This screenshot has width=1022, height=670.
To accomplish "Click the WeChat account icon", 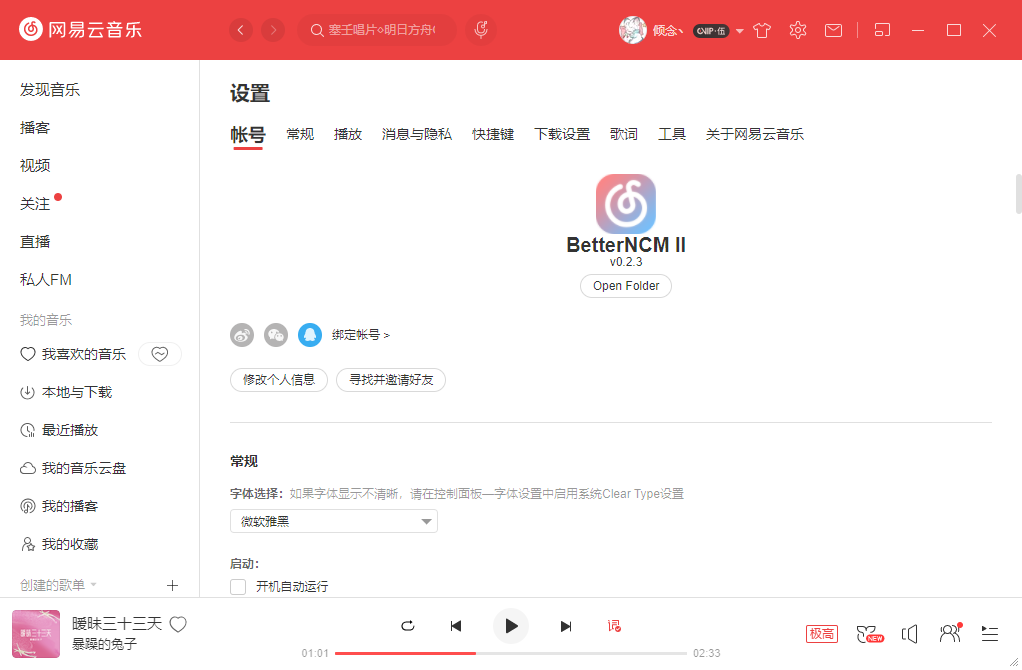I will tap(276, 335).
